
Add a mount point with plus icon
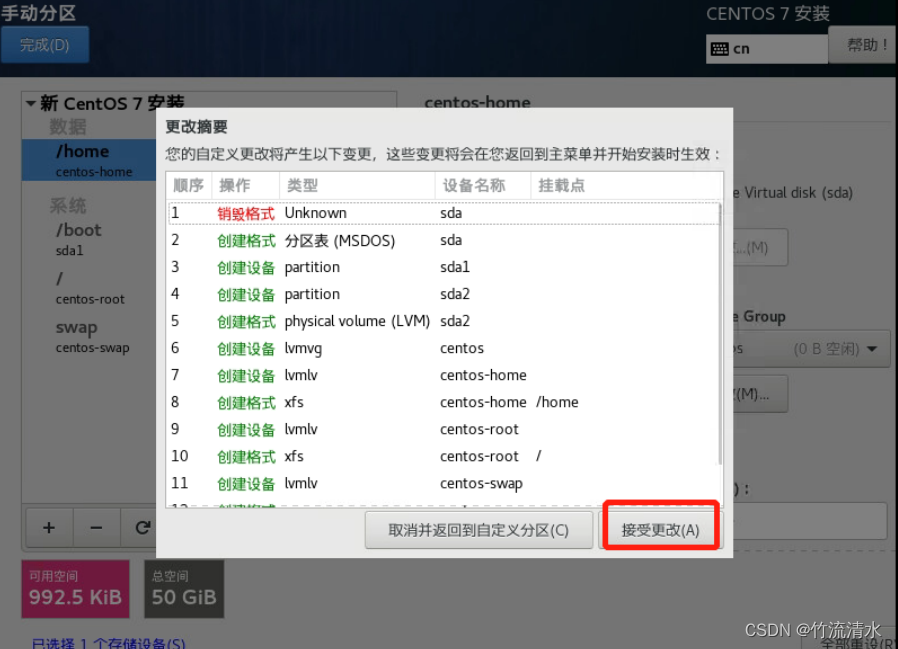[x=49, y=528]
